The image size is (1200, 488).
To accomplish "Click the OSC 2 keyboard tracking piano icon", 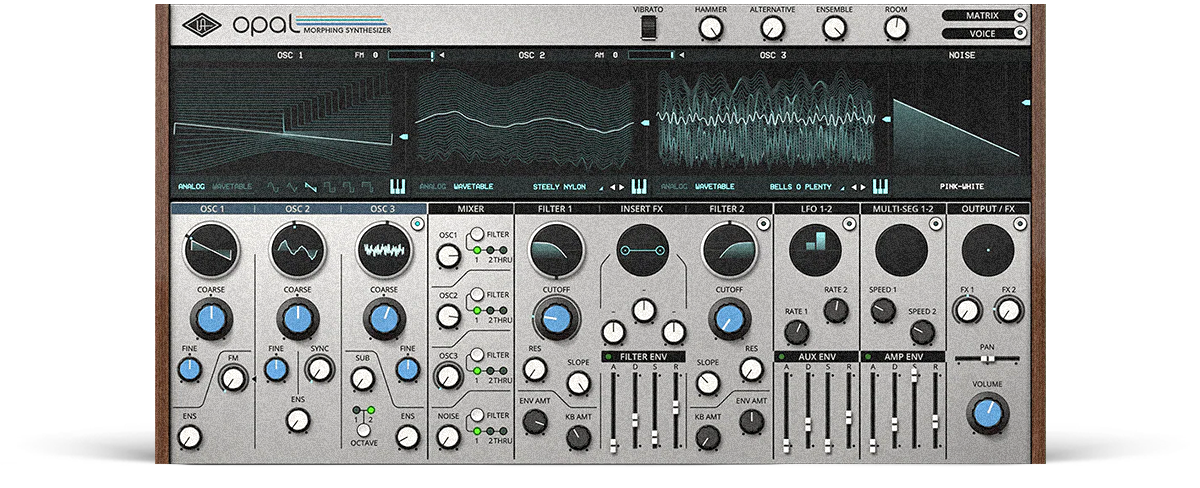I will pos(639,186).
